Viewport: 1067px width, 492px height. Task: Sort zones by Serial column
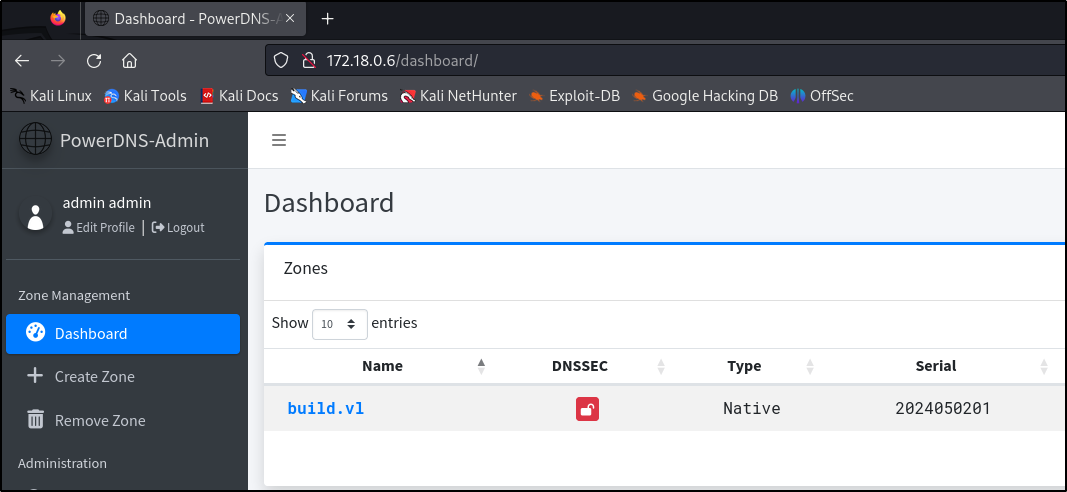(x=935, y=366)
